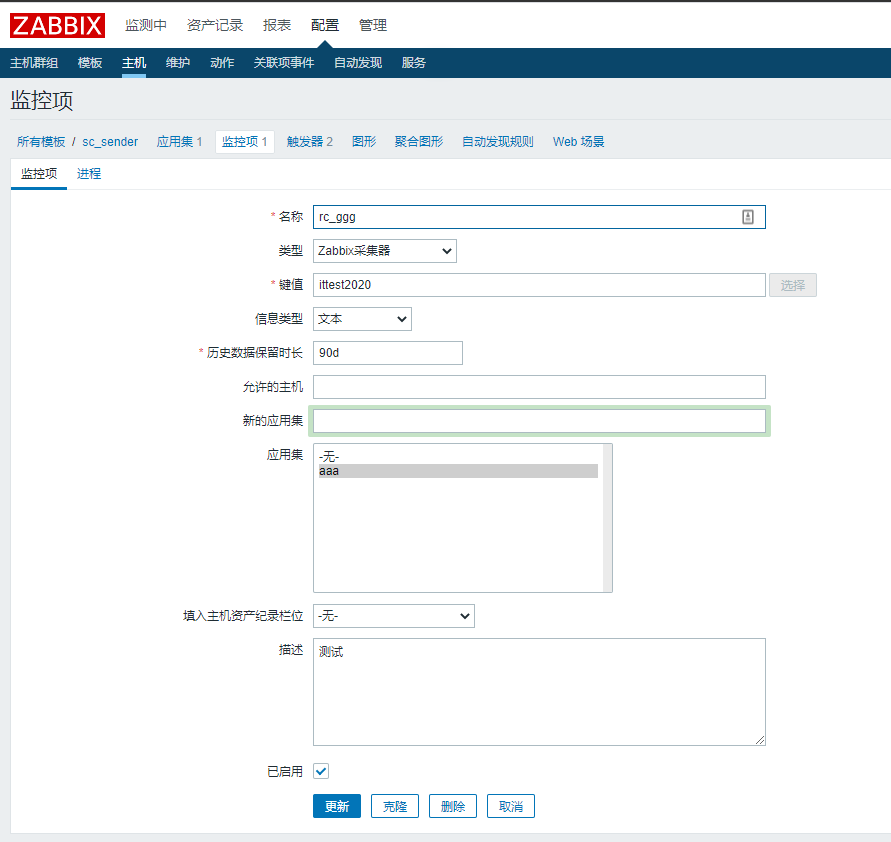This screenshot has width=891, height=842.
Task: Open the 资产记录 top menu
Action: (x=215, y=26)
